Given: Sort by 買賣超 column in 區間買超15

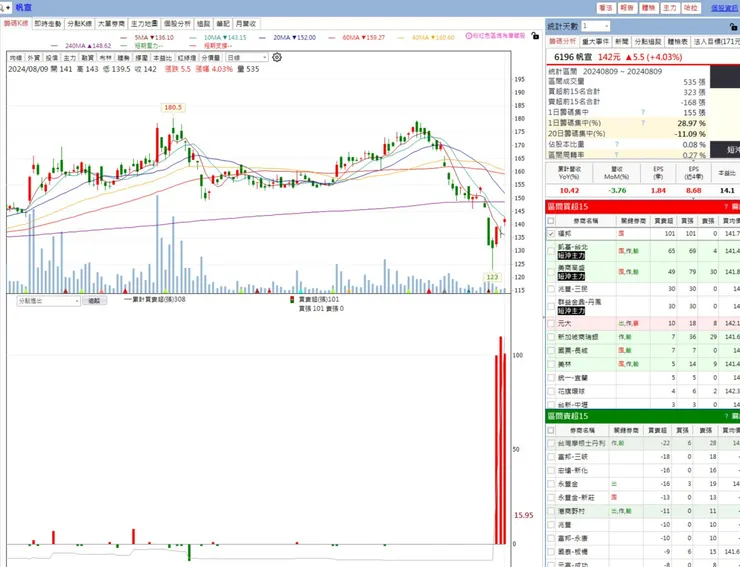Looking at the screenshot, I should click(664, 220).
